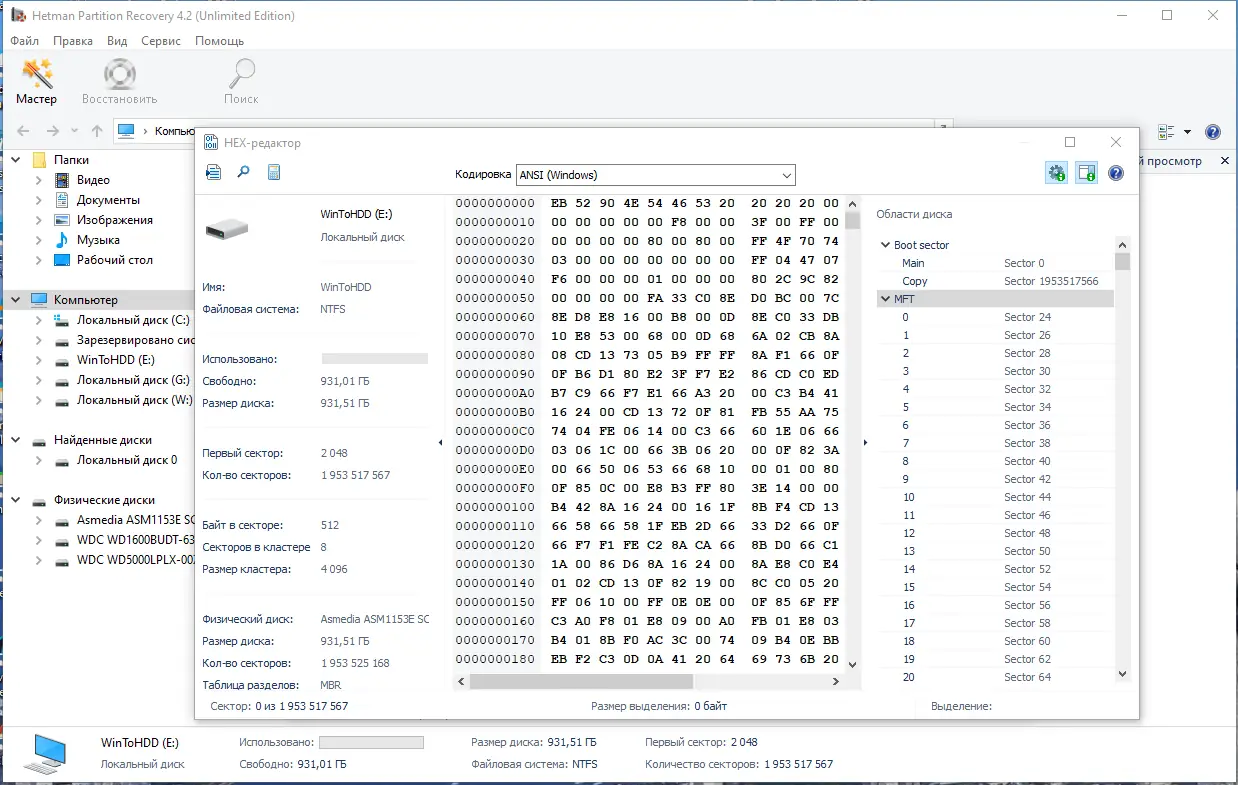This screenshot has height=785, width=1238.
Task: Open navigation history dropdown chevron
Action: pyautogui.click(x=75, y=131)
